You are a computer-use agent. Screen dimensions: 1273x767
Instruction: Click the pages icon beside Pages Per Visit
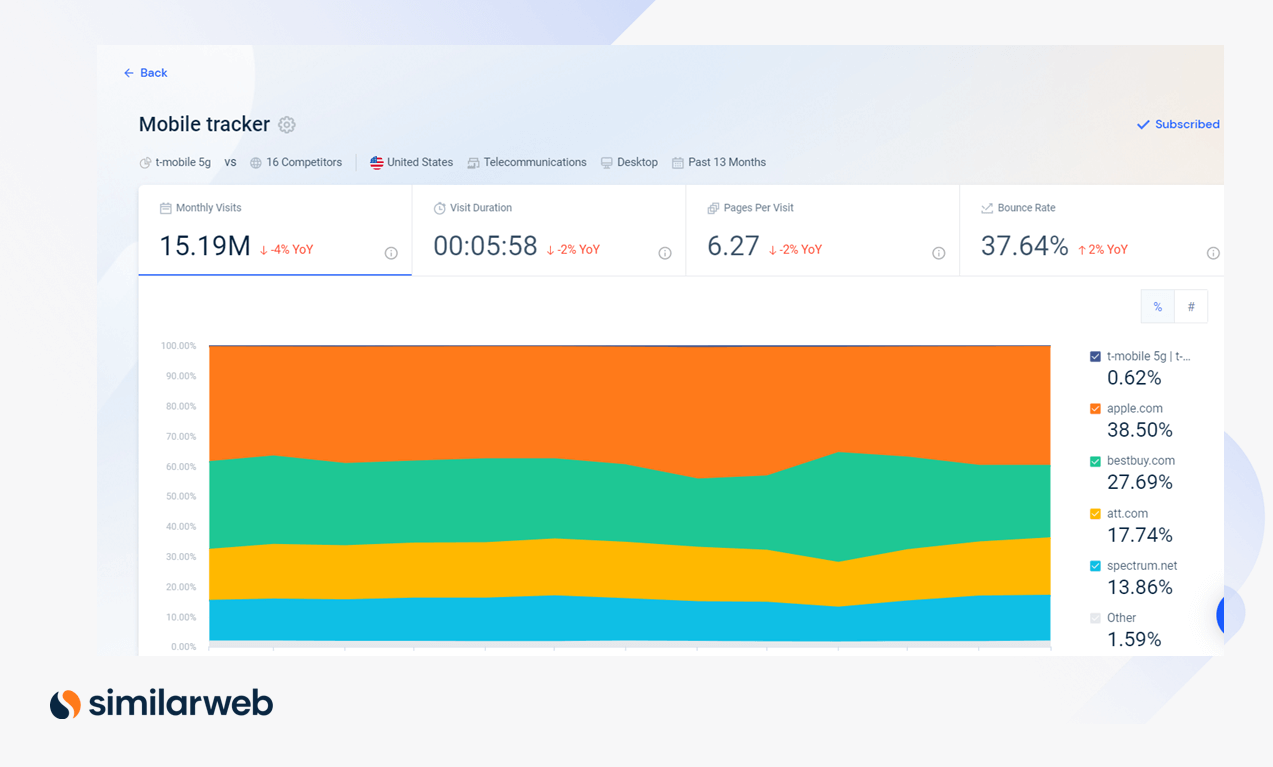(x=713, y=208)
